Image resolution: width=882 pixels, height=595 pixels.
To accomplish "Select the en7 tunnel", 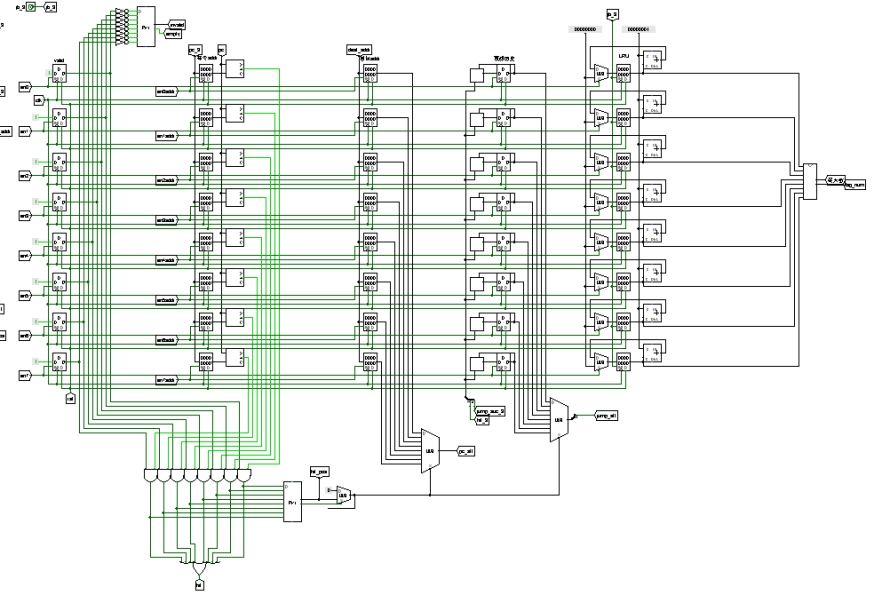I will (25, 375).
